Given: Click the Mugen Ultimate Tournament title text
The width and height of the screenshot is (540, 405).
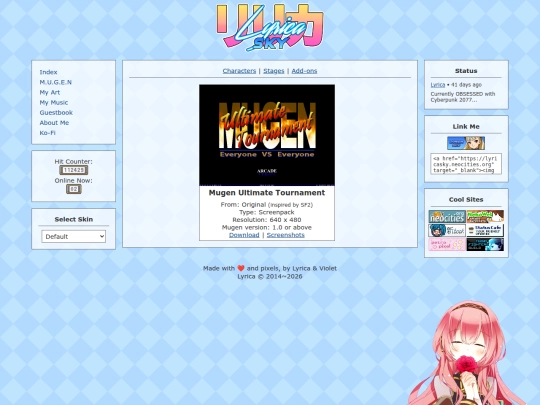Looking at the screenshot, I should click(x=267, y=193).
